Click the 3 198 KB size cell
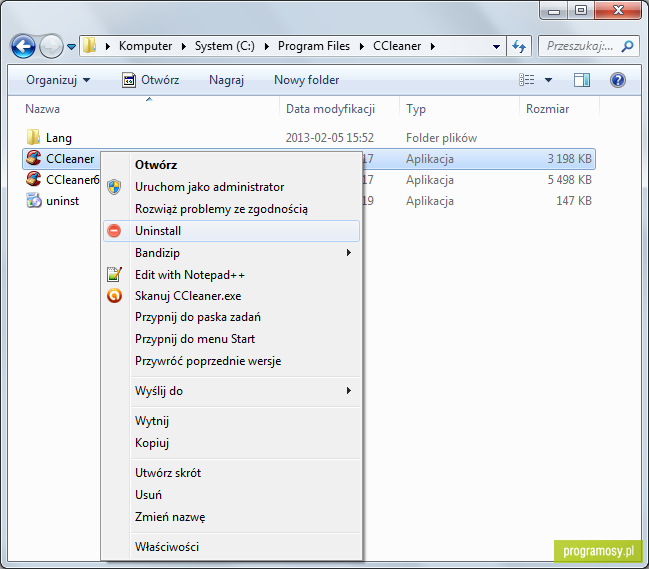 (x=570, y=158)
